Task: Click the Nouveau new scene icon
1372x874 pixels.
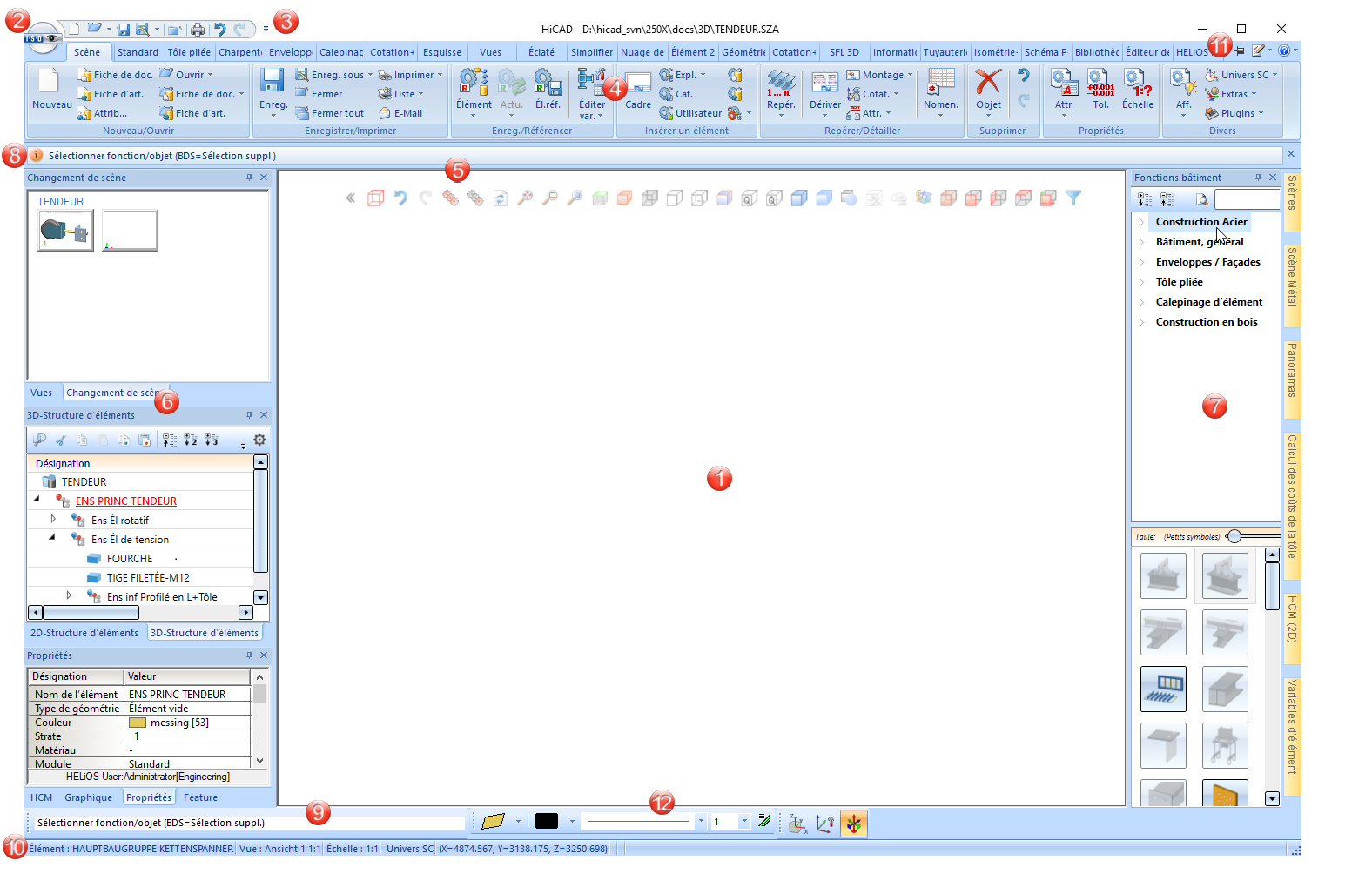Action: (48, 81)
